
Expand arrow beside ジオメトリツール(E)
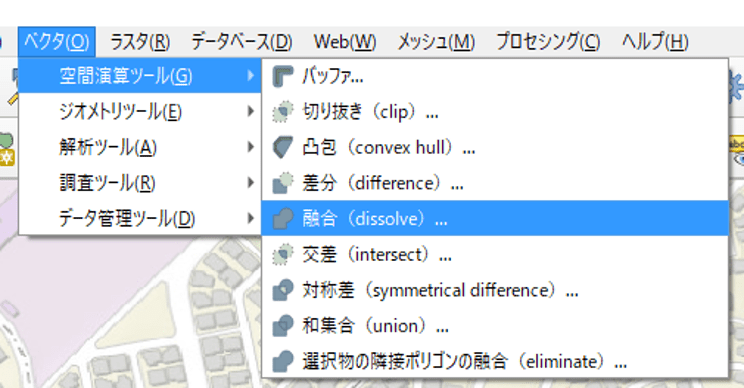(251, 111)
